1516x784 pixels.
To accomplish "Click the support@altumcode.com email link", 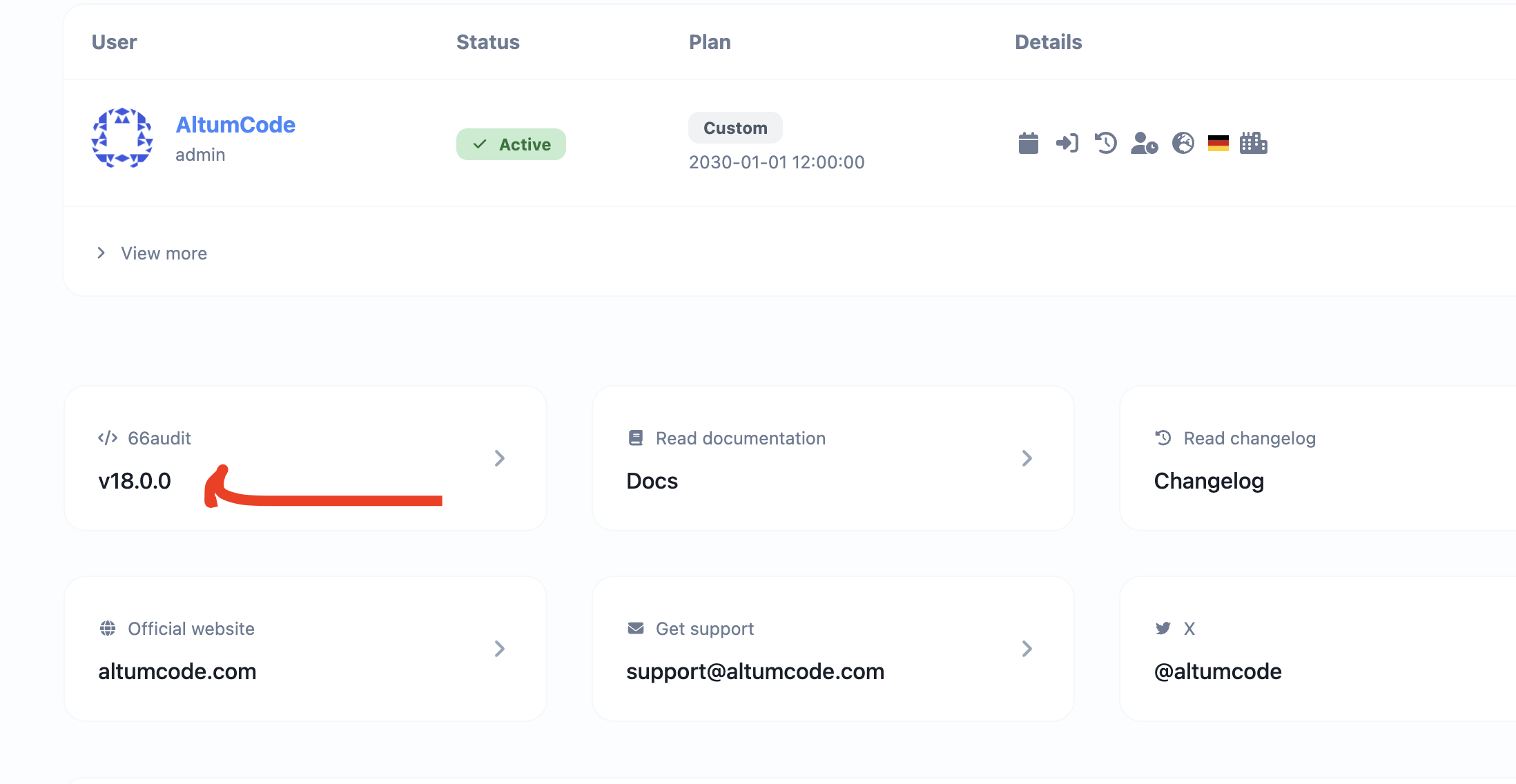I will tap(755, 672).
